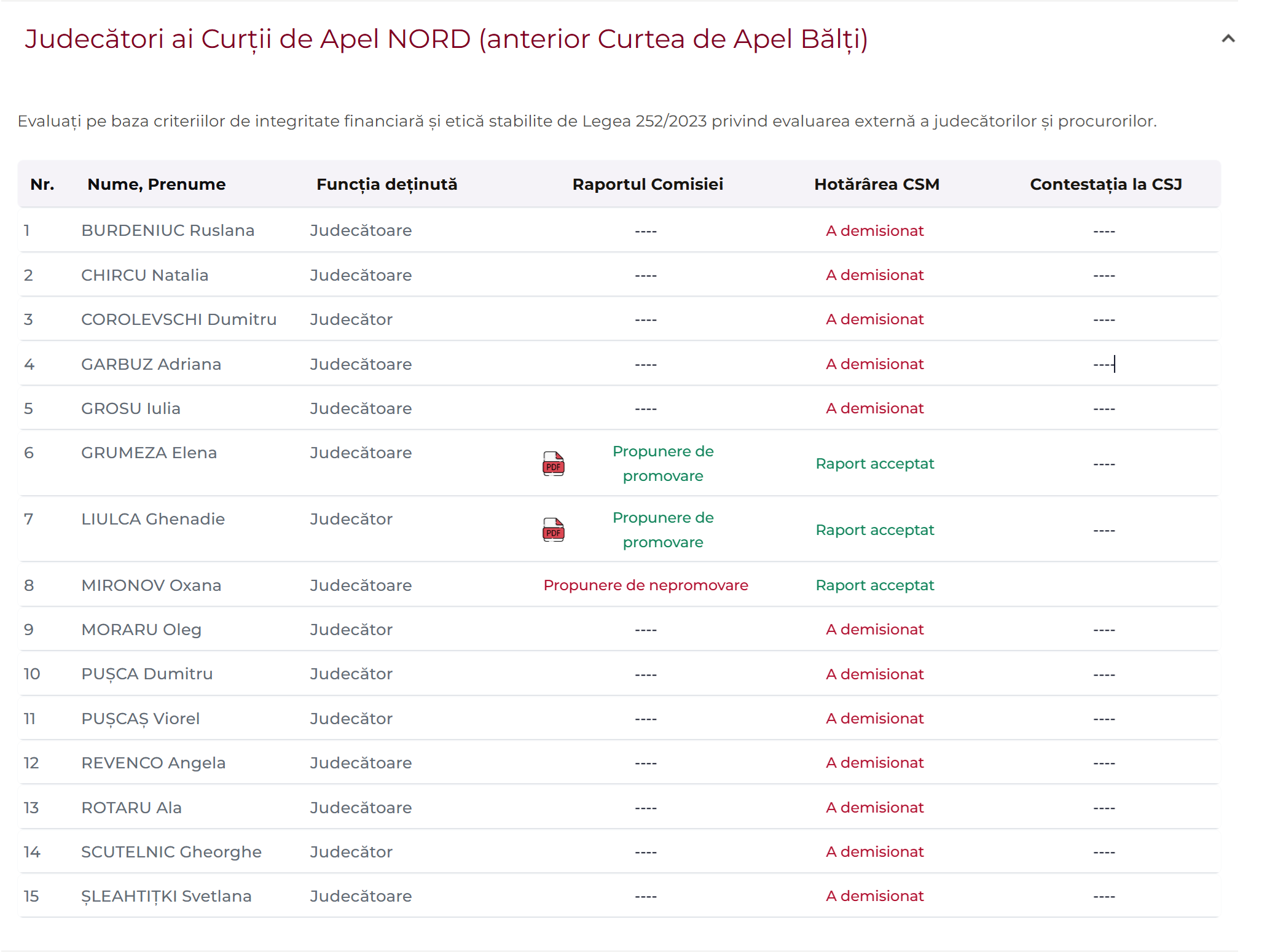Click the 'Raportul Comisiei' column header
This screenshot has width=1262, height=952.
click(x=647, y=184)
